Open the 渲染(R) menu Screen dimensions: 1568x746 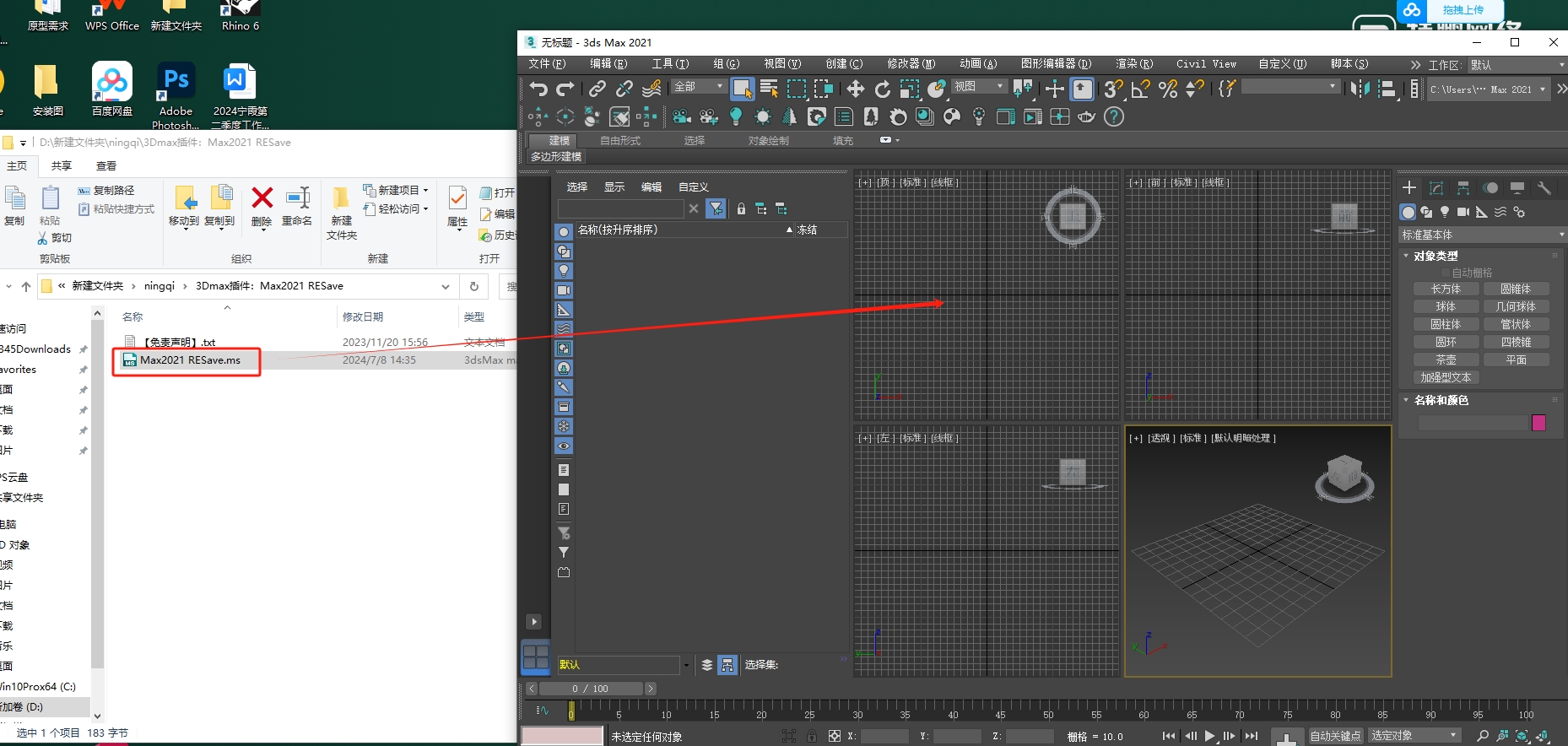coord(1133,64)
